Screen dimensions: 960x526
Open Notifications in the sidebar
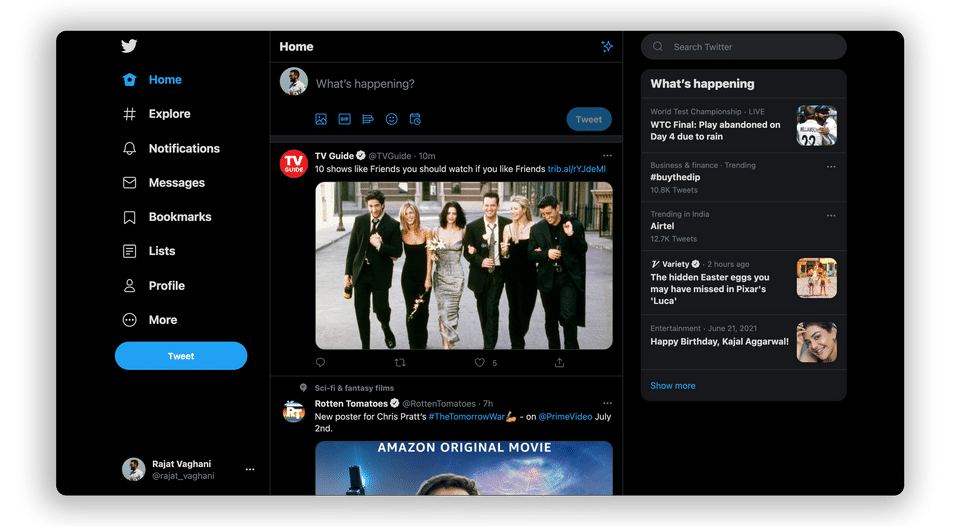pyautogui.click(x=171, y=148)
